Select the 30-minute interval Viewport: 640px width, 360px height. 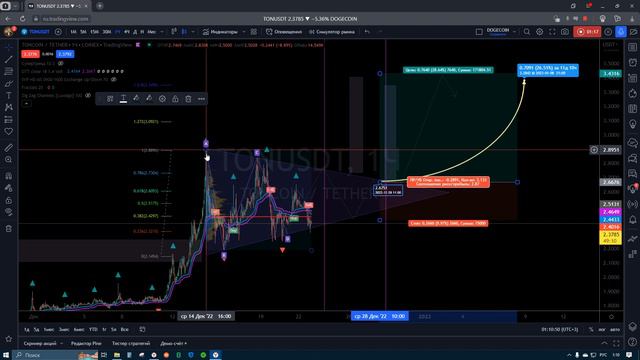tap(107, 32)
